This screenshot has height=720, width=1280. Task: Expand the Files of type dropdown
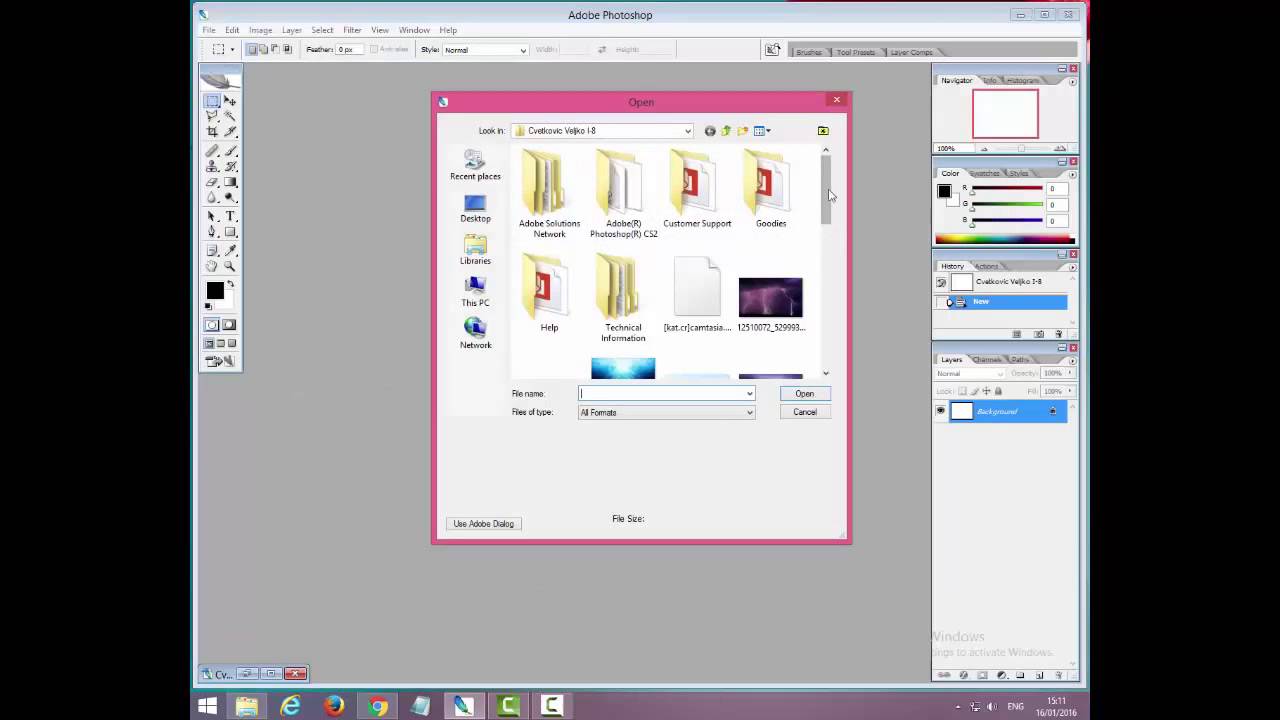pyautogui.click(x=749, y=413)
